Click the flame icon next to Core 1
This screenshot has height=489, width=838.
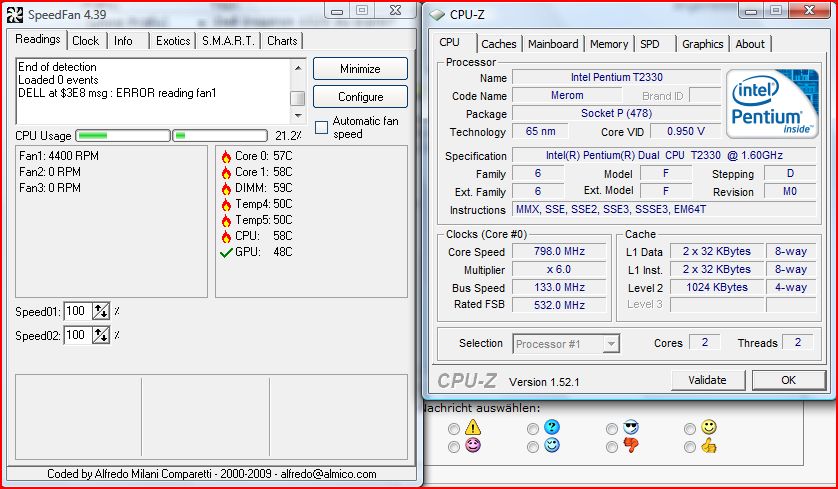tap(226, 173)
